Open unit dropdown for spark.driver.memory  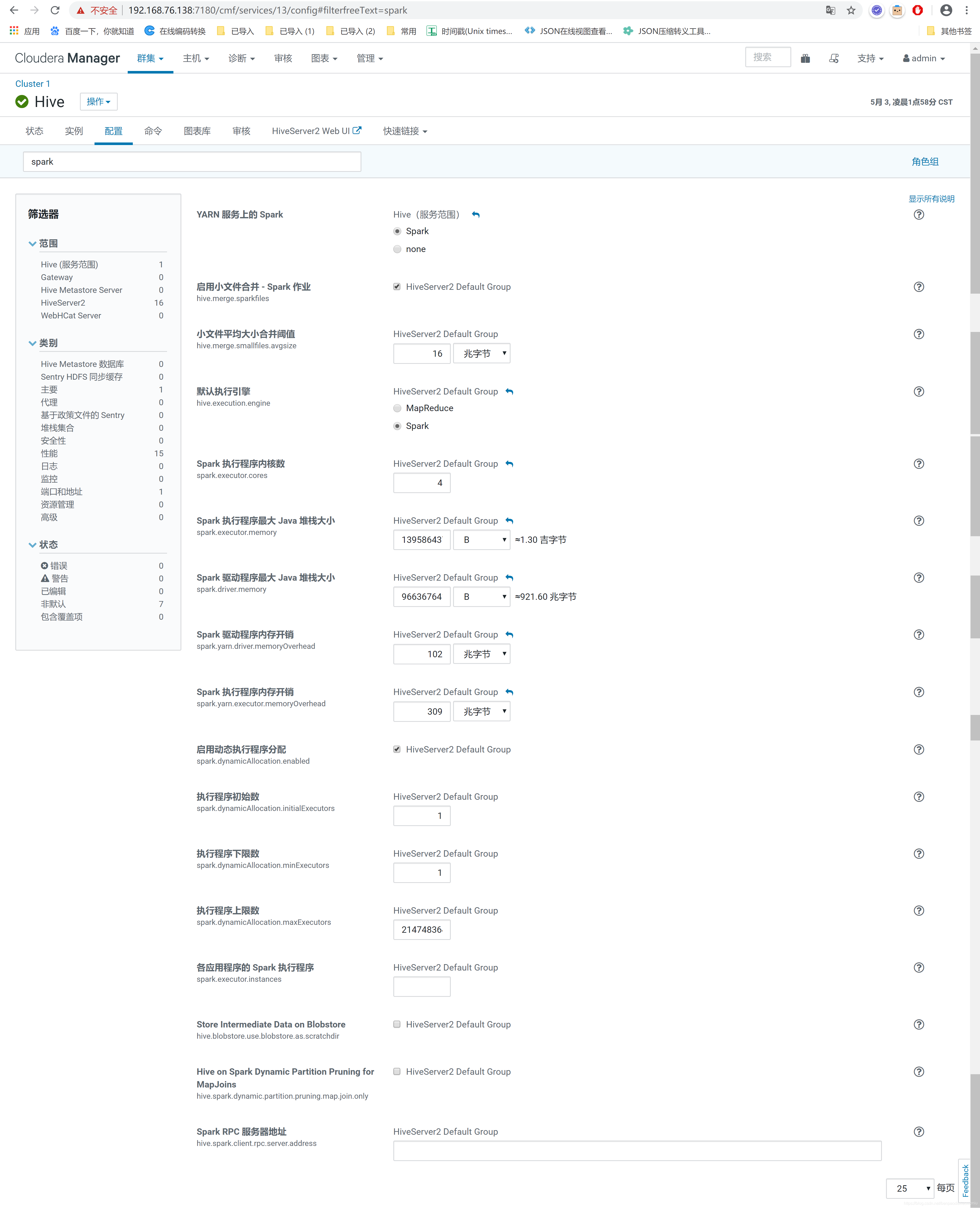(x=481, y=596)
